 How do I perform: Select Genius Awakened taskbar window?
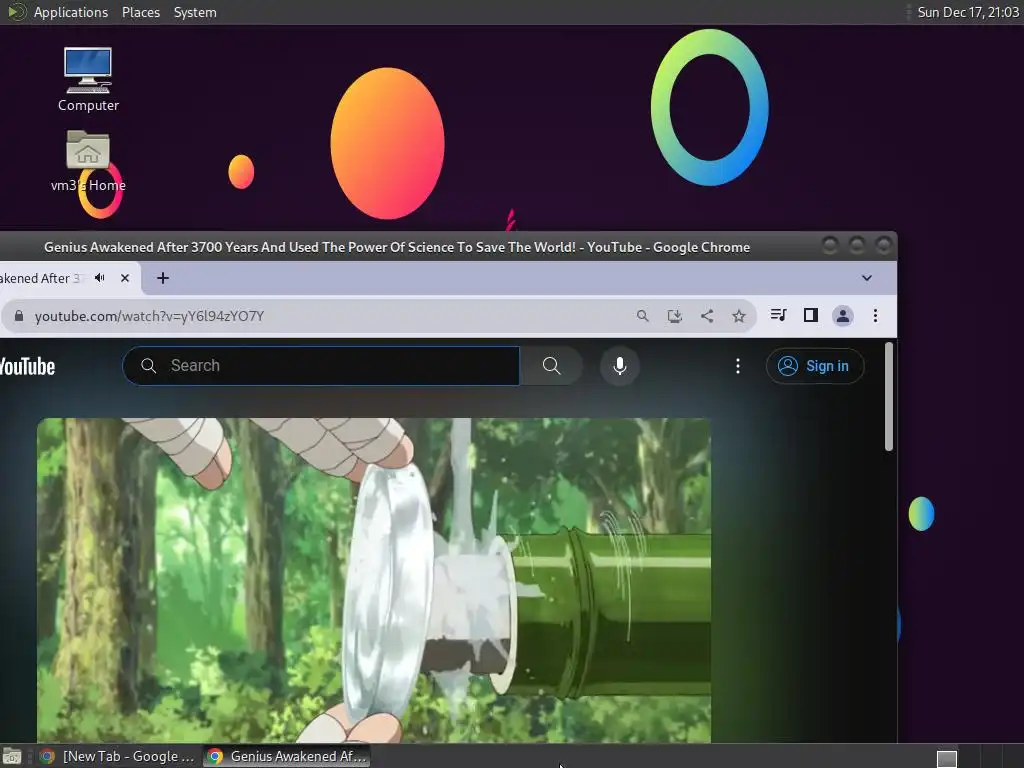click(x=287, y=756)
